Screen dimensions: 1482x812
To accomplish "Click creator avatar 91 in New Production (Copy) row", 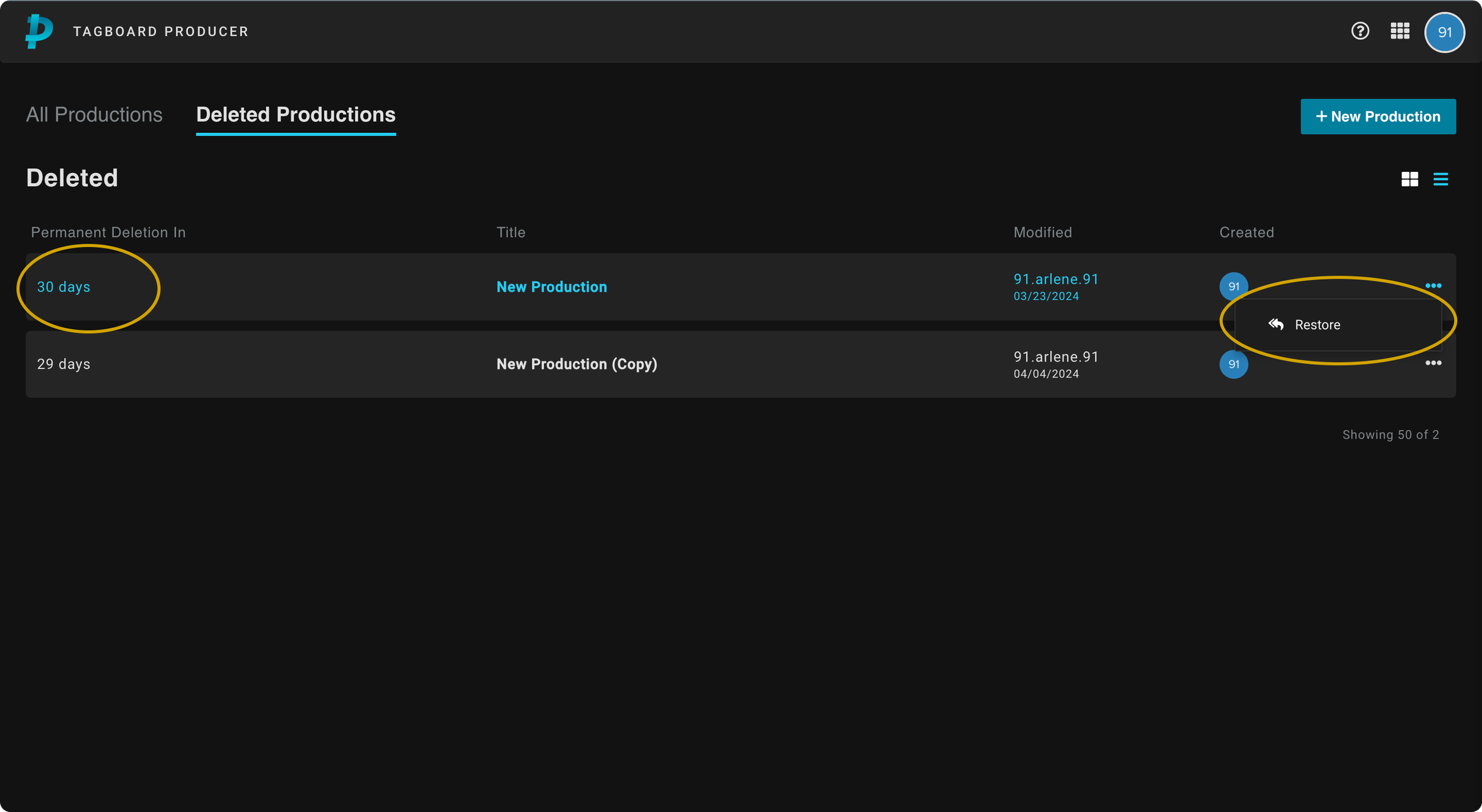I will pos(1234,364).
